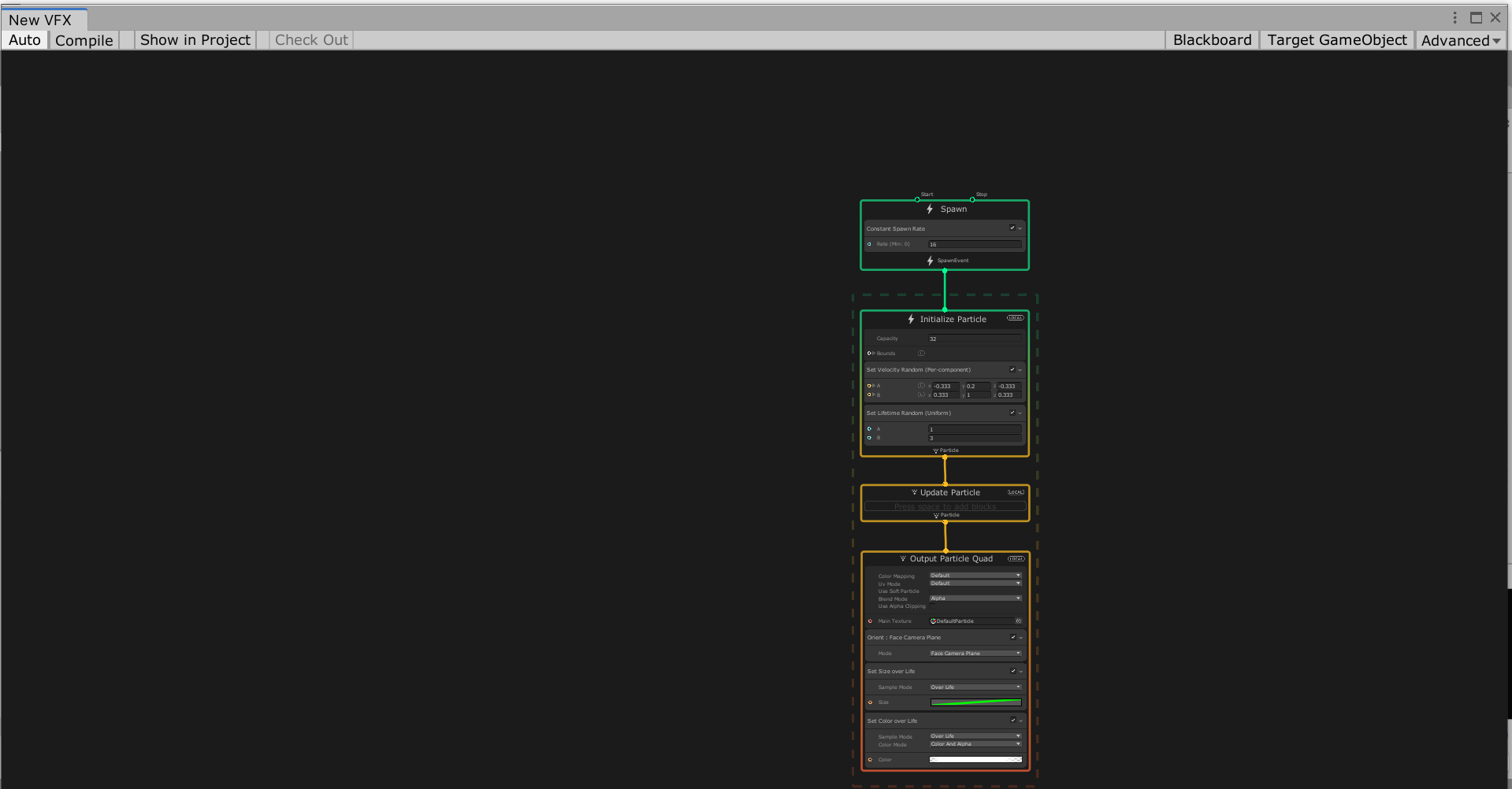Click the Rate (Min: 0) input port
1512x789 pixels.
[x=870, y=244]
